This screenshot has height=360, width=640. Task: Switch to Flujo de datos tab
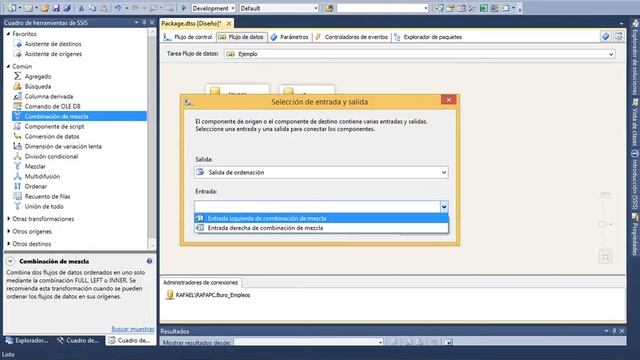241,37
